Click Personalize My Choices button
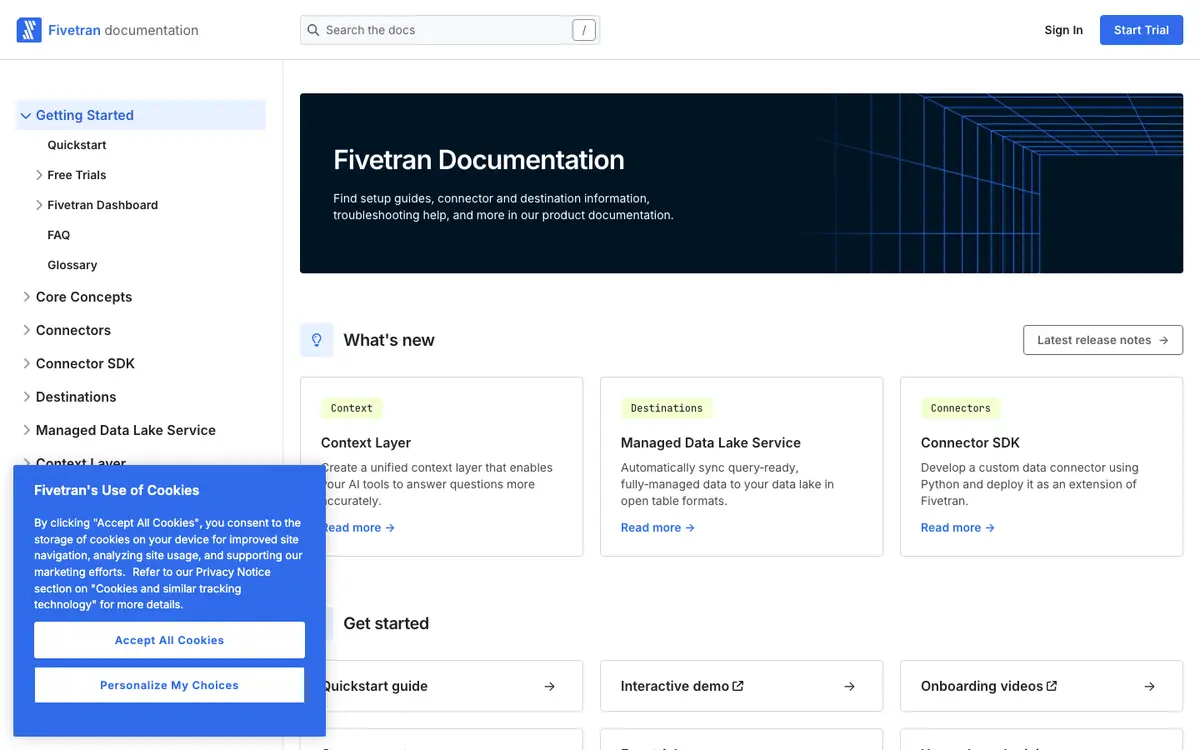This screenshot has height=750, width=1200. coord(169,685)
